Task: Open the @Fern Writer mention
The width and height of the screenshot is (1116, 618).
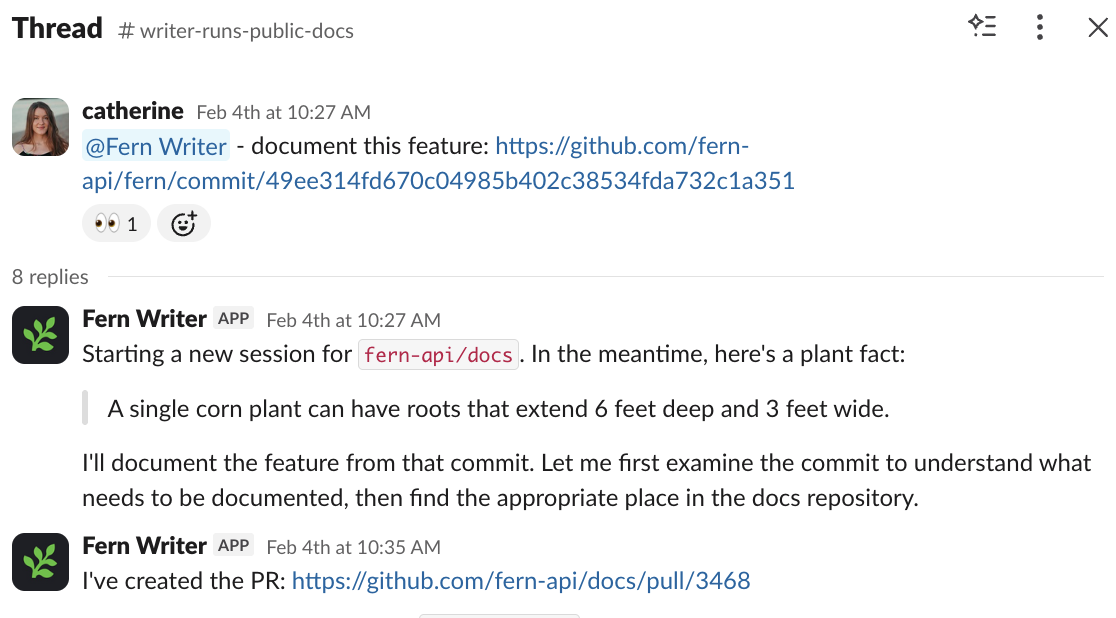Action: (x=155, y=146)
